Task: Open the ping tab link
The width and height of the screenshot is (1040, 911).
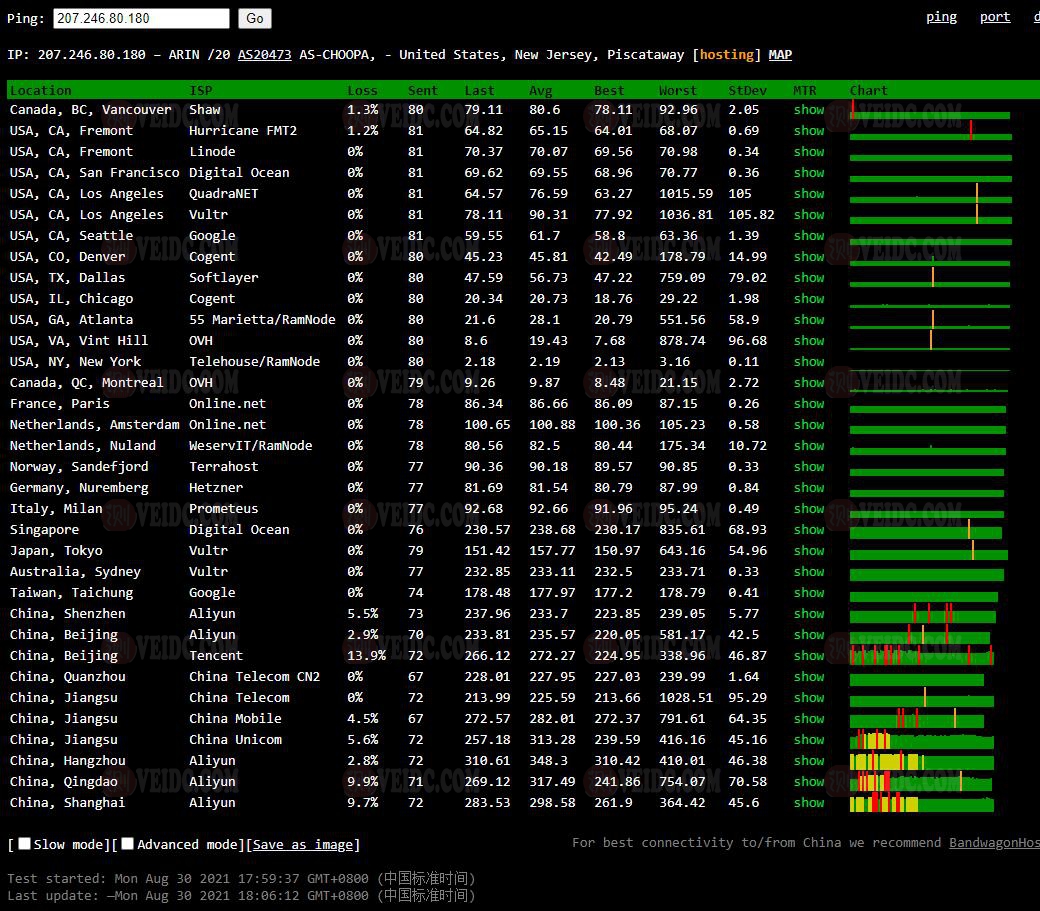Action: point(941,16)
